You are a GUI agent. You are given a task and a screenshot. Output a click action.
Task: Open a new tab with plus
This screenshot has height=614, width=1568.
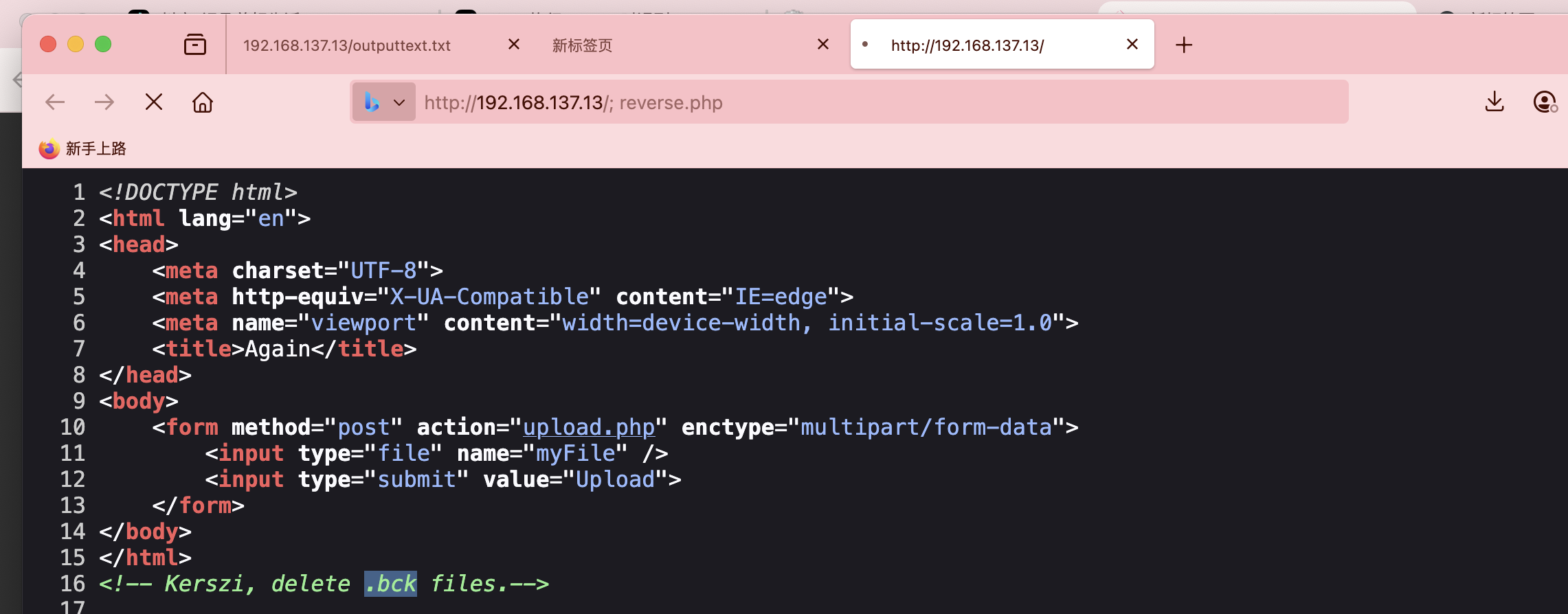point(1184,45)
